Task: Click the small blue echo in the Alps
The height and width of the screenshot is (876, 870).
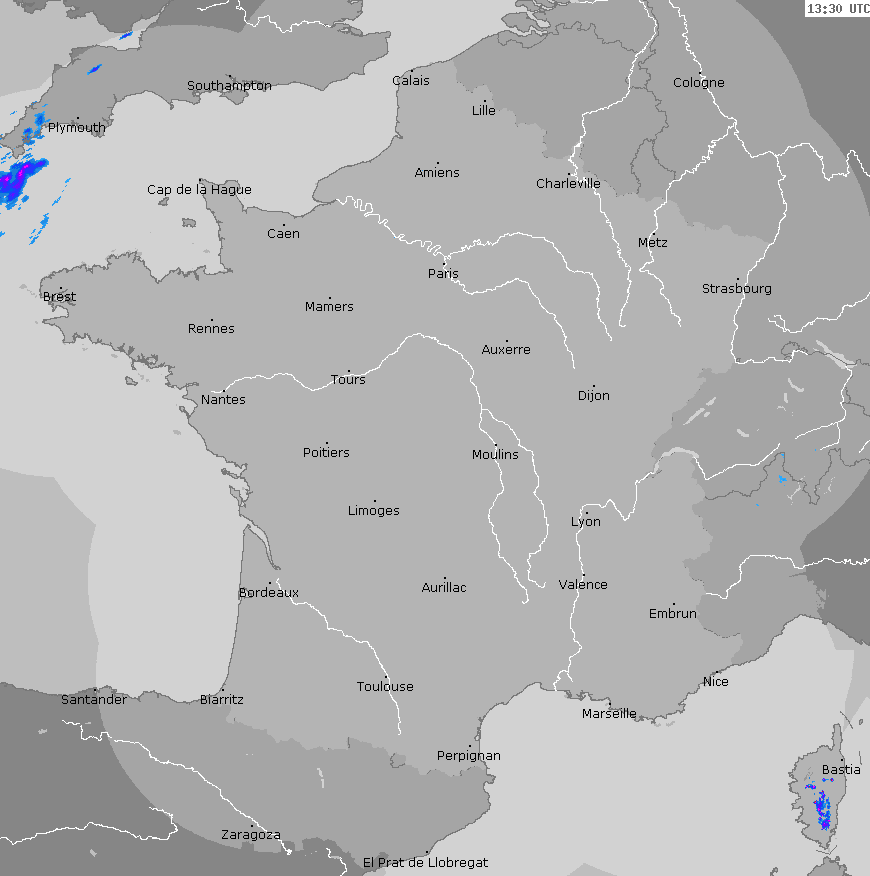Action: (x=784, y=480)
